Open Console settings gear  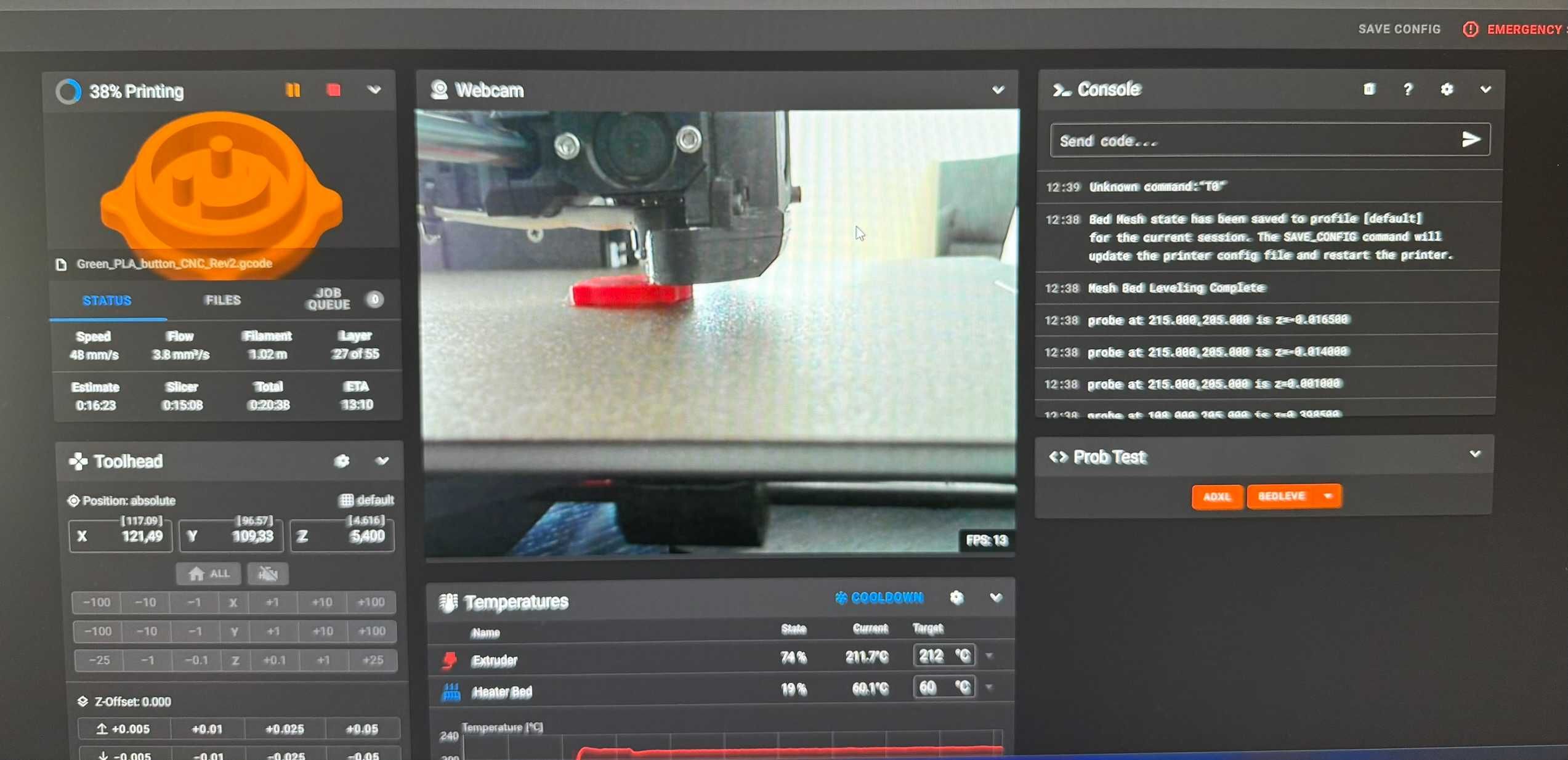click(x=1447, y=89)
